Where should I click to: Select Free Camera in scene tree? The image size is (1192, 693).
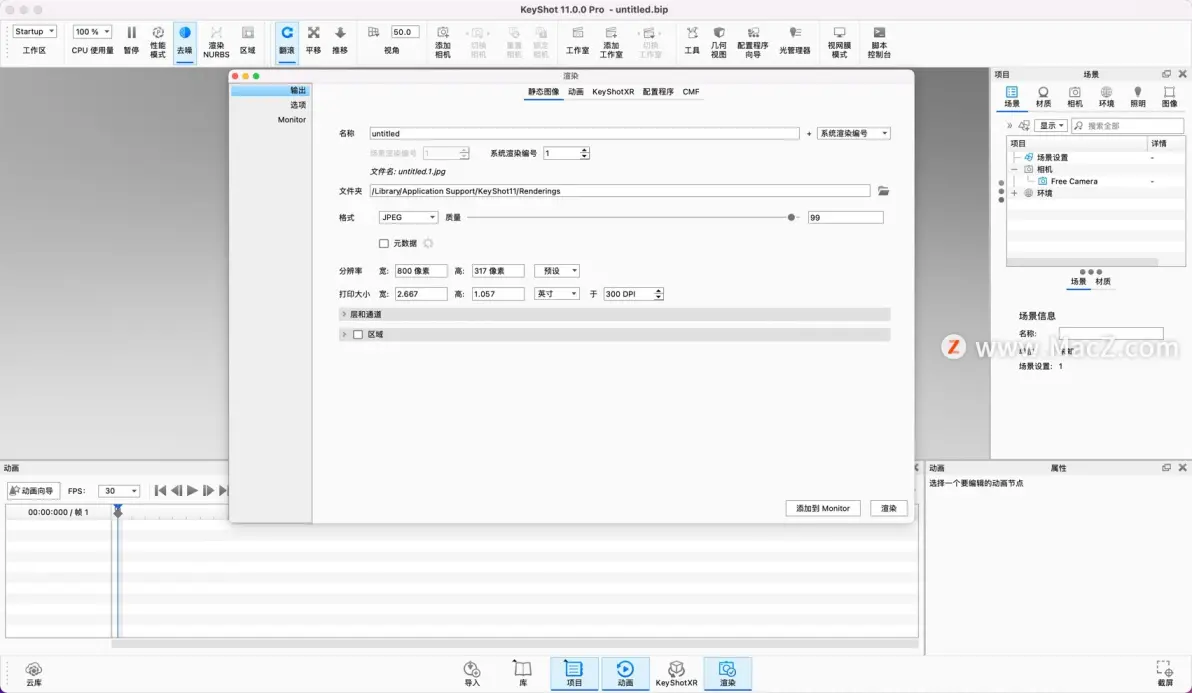pyautogui.click(x=1073, y=182)
